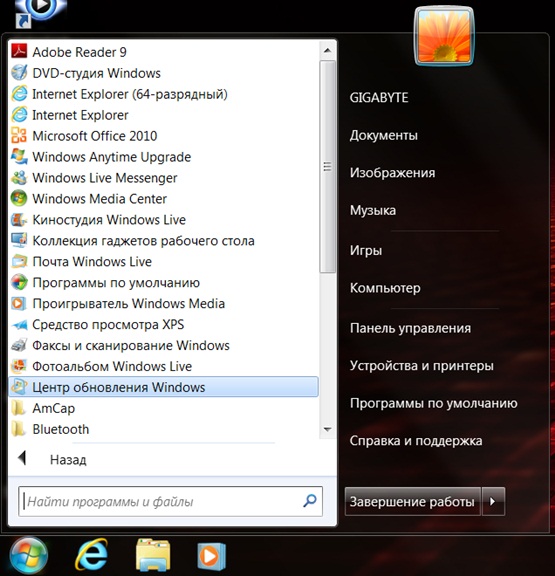Open Internet Explorer from the taskbar
This screenshot has width=555, height=576.
click(x=91, y=555)
